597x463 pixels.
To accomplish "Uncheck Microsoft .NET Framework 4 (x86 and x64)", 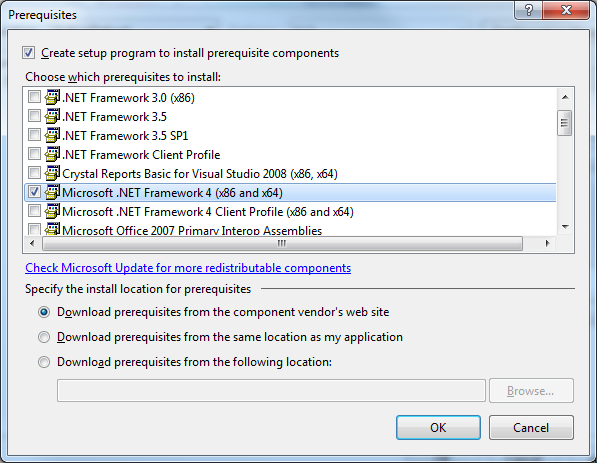I will (34, 192).
